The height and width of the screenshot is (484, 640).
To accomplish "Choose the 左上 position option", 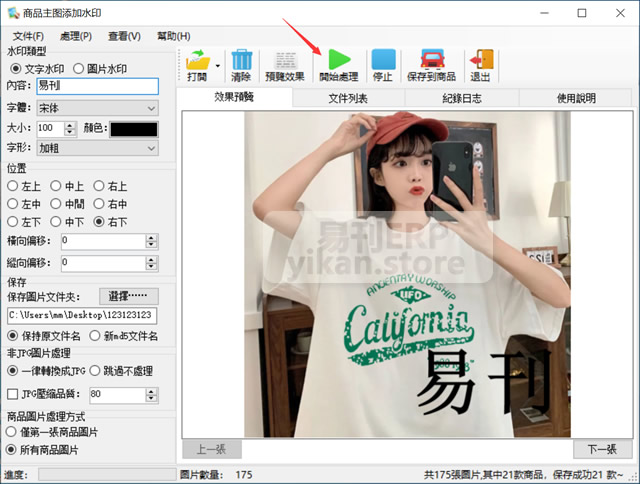I will click(13, 185).
